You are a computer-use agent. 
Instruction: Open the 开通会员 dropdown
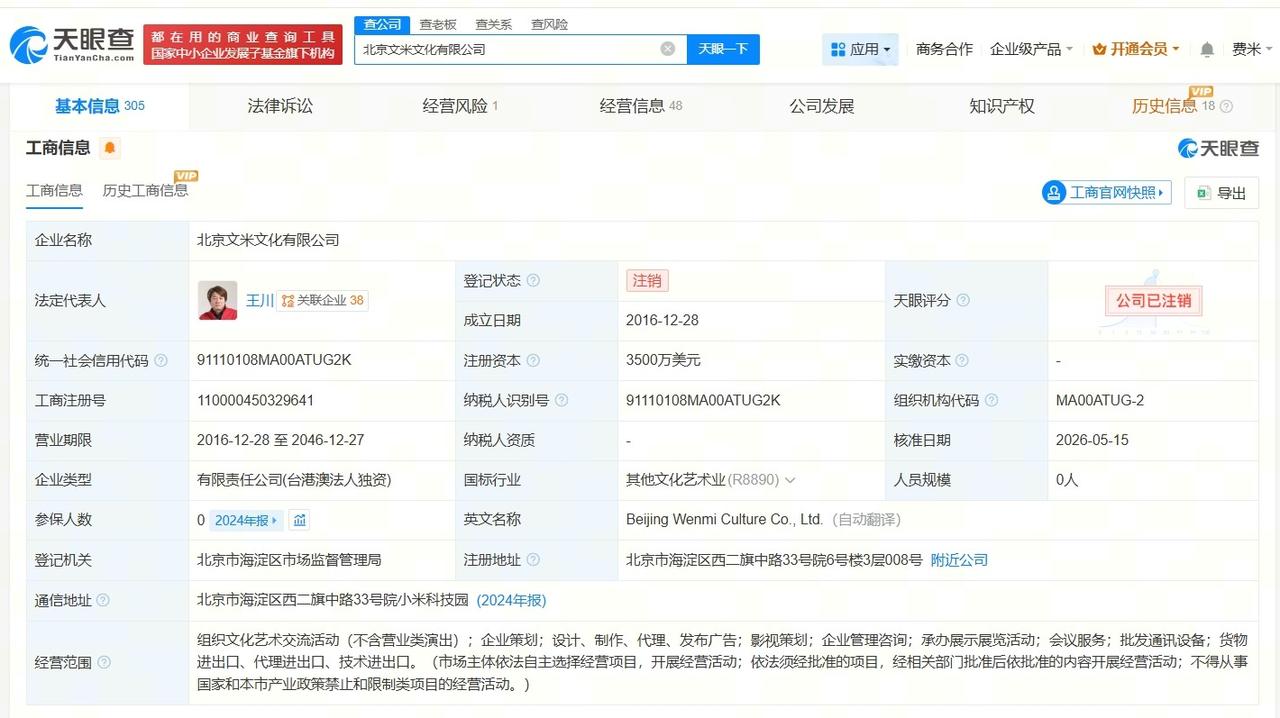pos(1136,49)
